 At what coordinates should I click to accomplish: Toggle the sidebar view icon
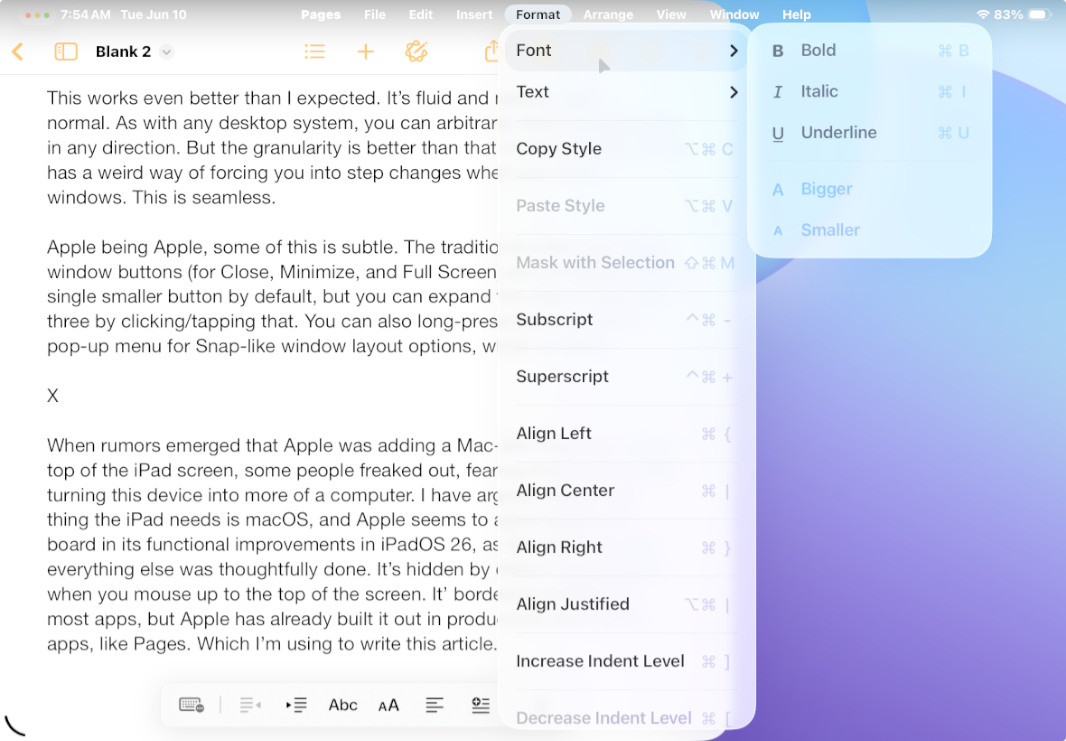tap(66, 52)
